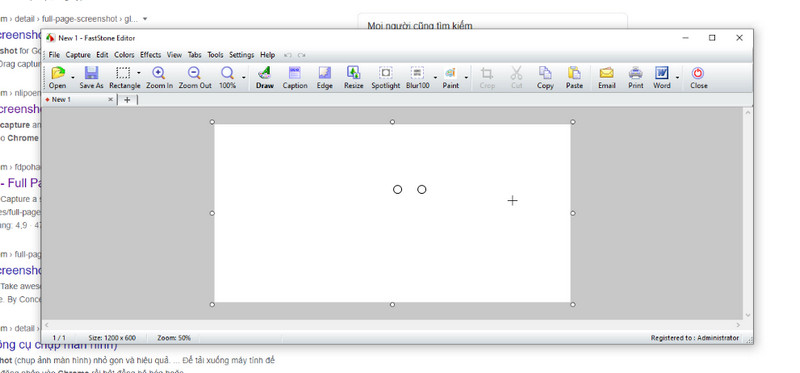Click the left drawn circle on canvas
This screenshot has width=800, height=373.
tap(397, 189)
